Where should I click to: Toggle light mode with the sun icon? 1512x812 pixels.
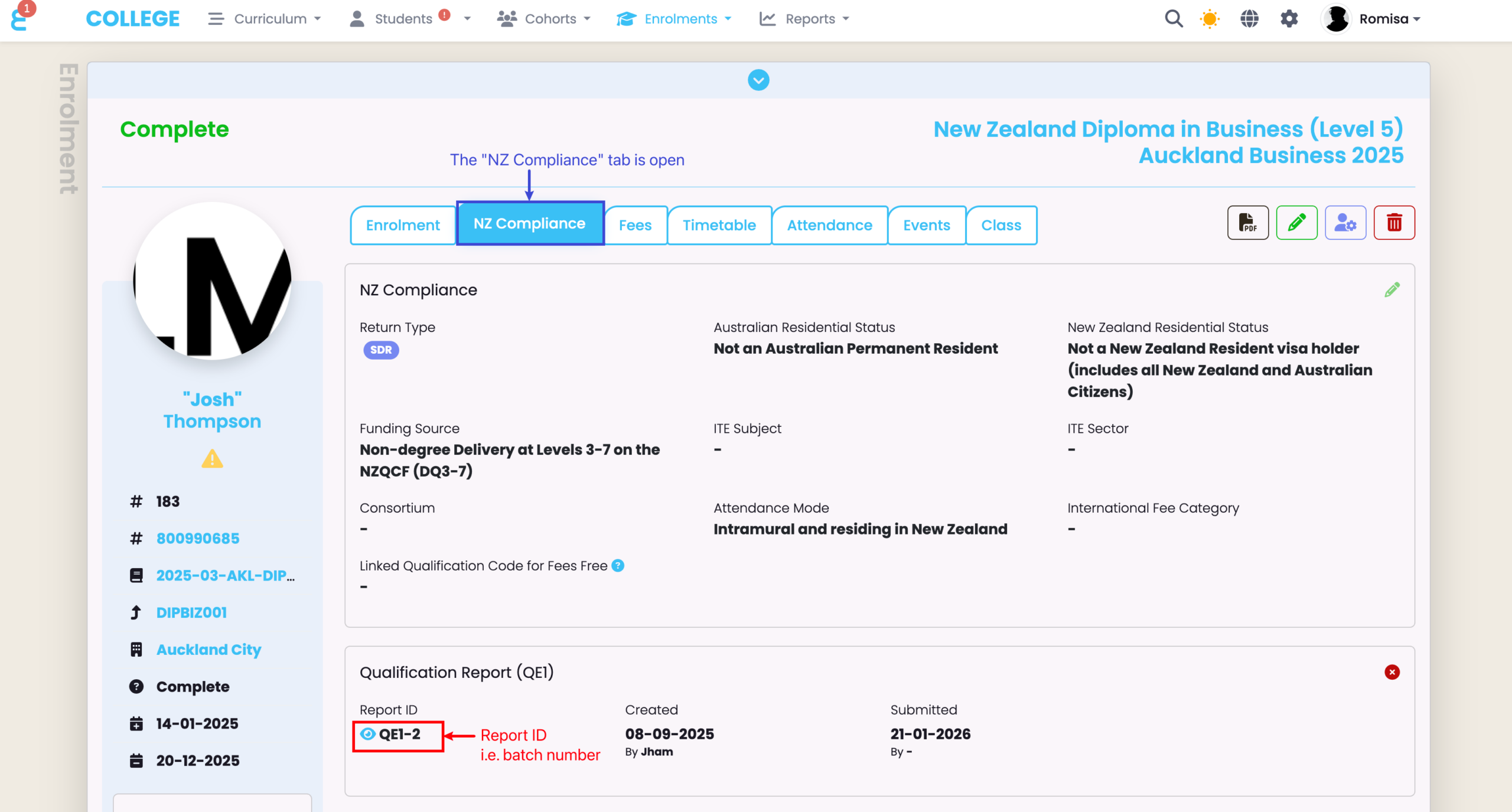(x=1210, y=19)
